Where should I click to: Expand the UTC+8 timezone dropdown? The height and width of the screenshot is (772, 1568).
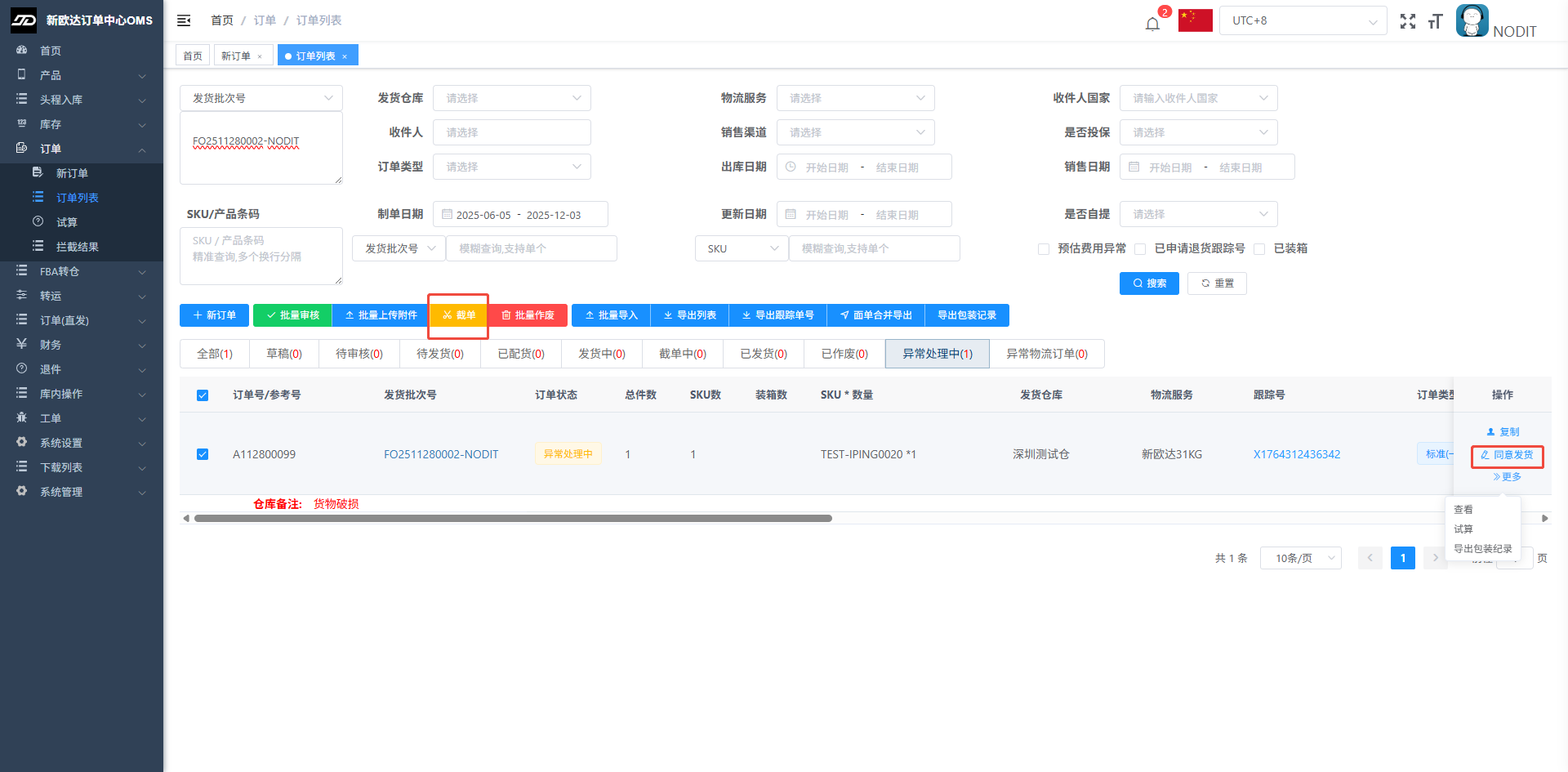(1303, 20)
